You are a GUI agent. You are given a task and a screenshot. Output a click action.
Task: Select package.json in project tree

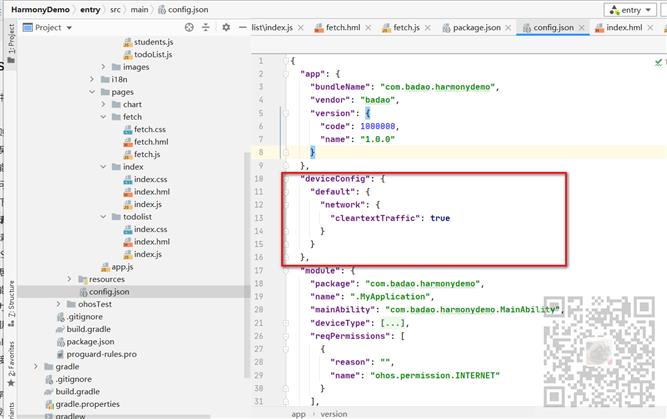point(86,342)
